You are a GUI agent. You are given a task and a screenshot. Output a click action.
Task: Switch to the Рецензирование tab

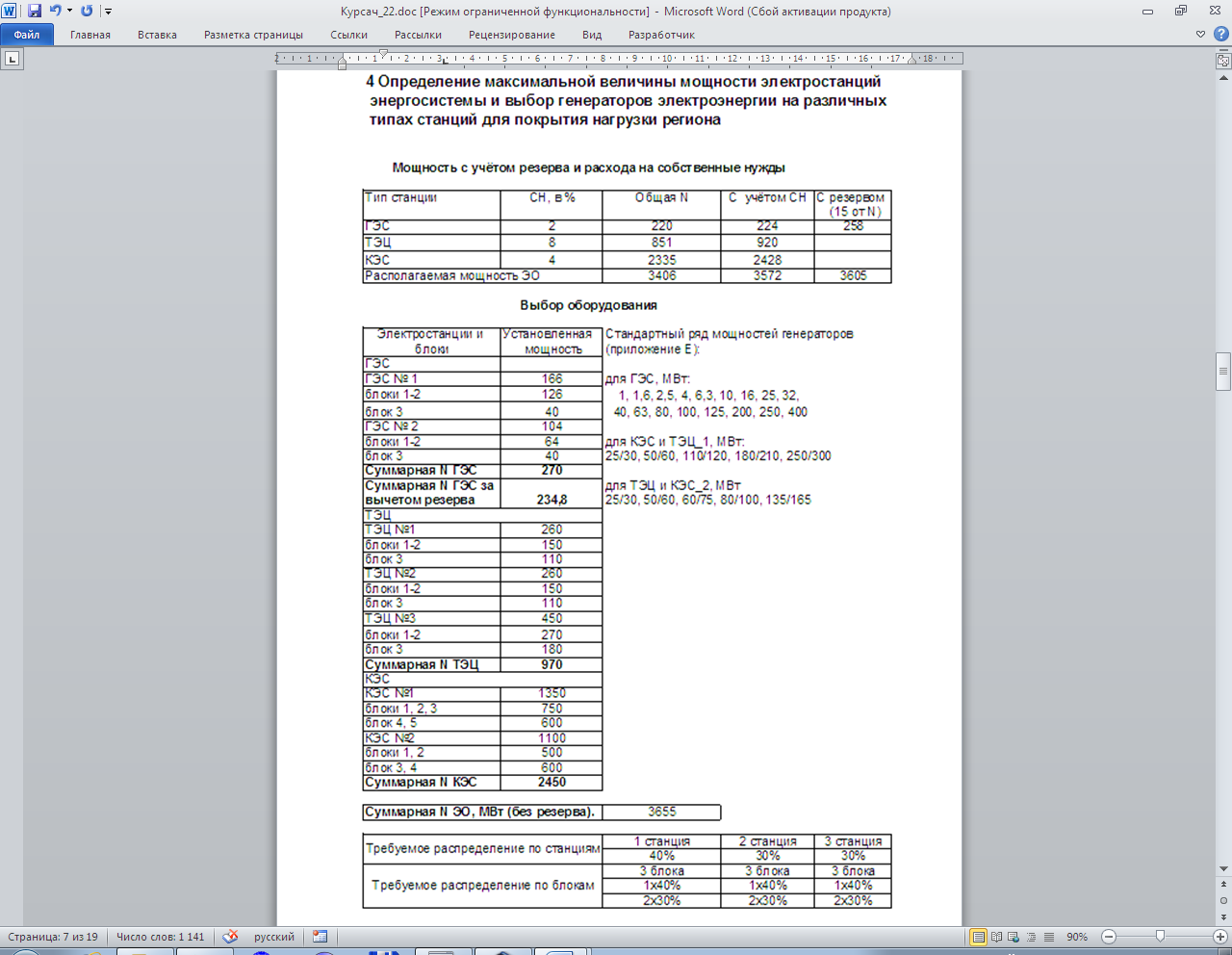[x=512, y=35]
